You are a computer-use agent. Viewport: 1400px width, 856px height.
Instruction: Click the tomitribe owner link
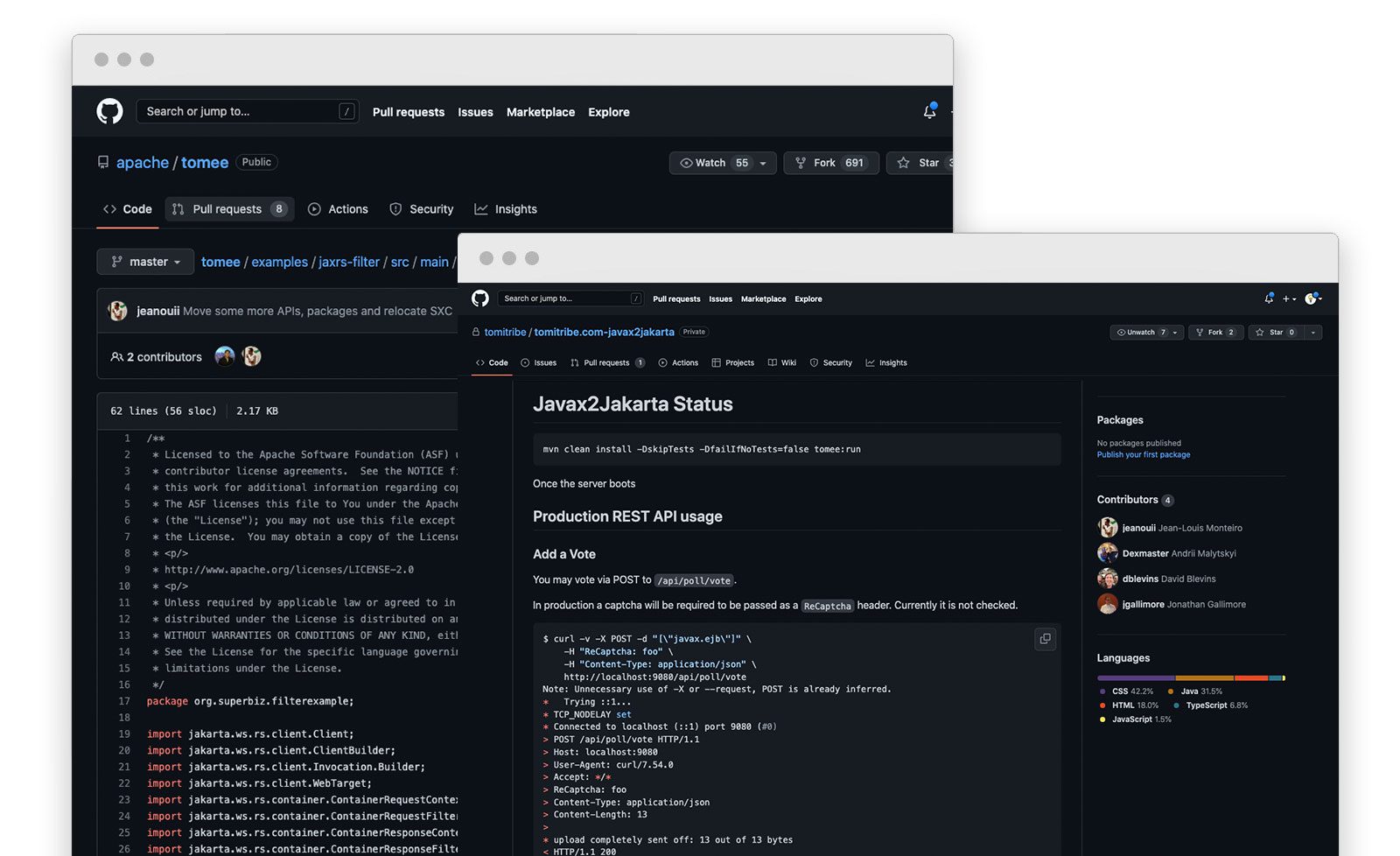coord(505,333)
